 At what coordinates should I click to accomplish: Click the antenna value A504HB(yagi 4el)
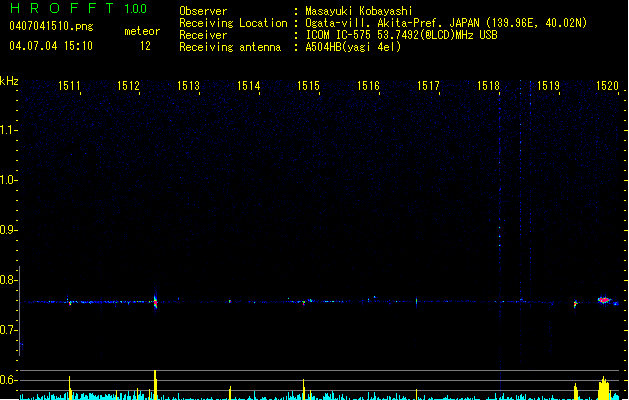click(353, 47)
